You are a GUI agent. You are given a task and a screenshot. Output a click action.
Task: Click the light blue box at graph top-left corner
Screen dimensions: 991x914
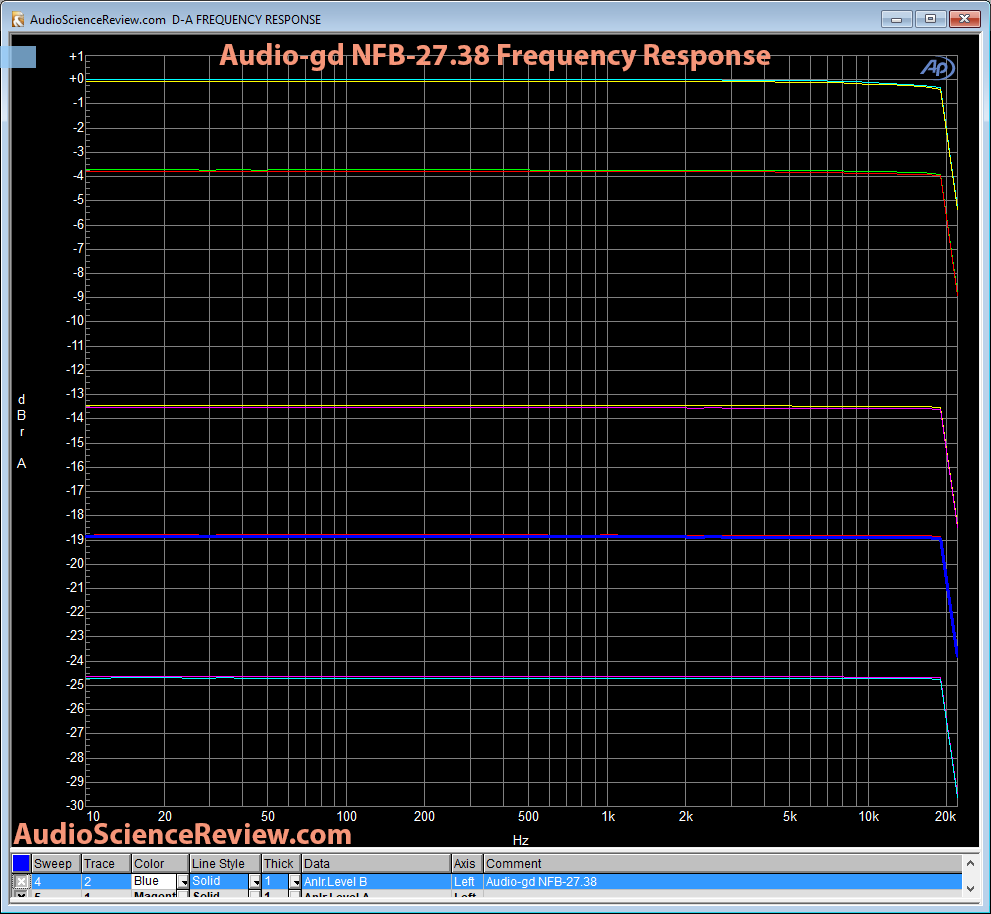click(18, 57)
